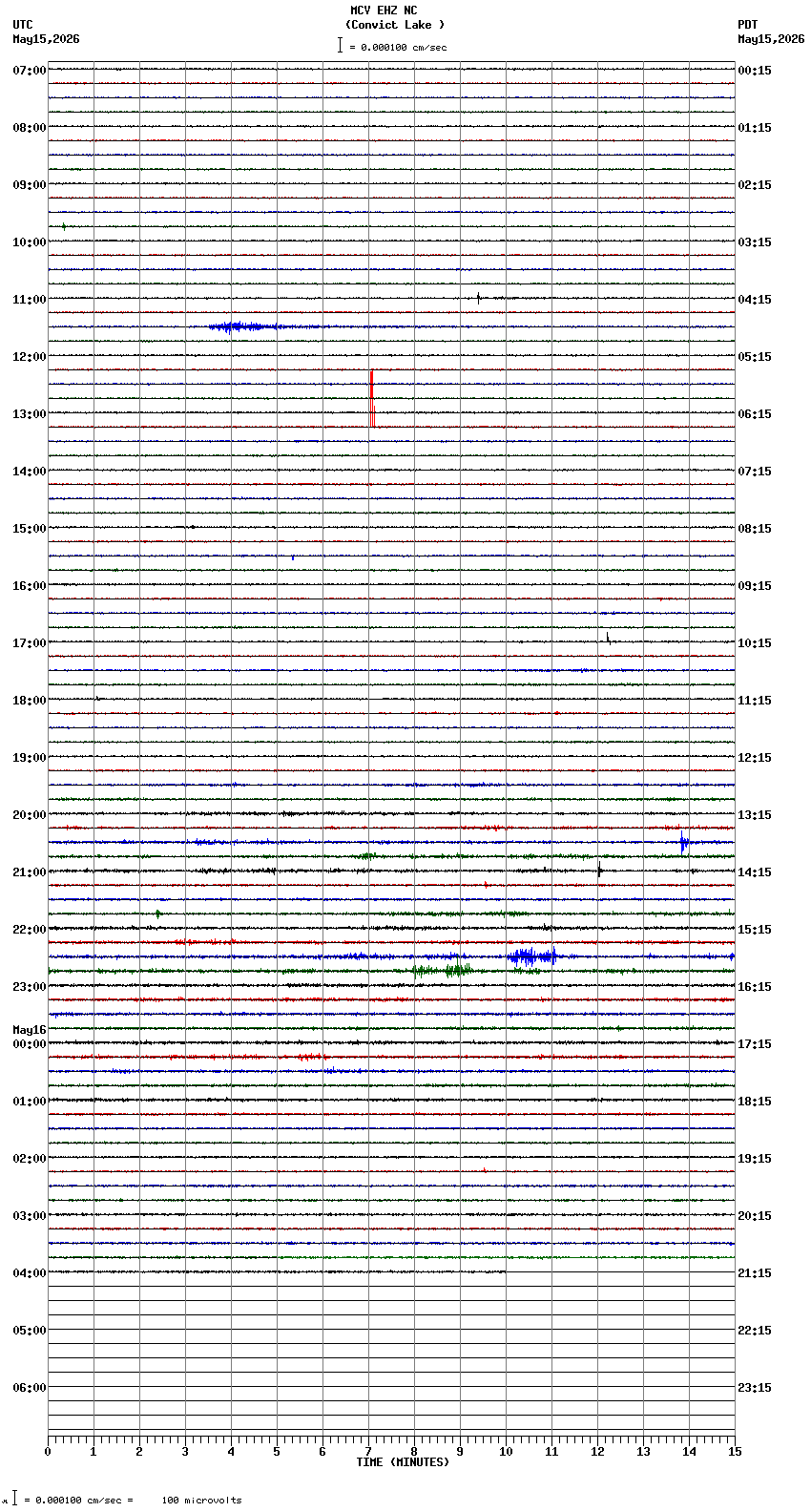Select the '00:00' UTC row label
The height and width of the screenshot is (1512, 811).
pos(30,1044)
